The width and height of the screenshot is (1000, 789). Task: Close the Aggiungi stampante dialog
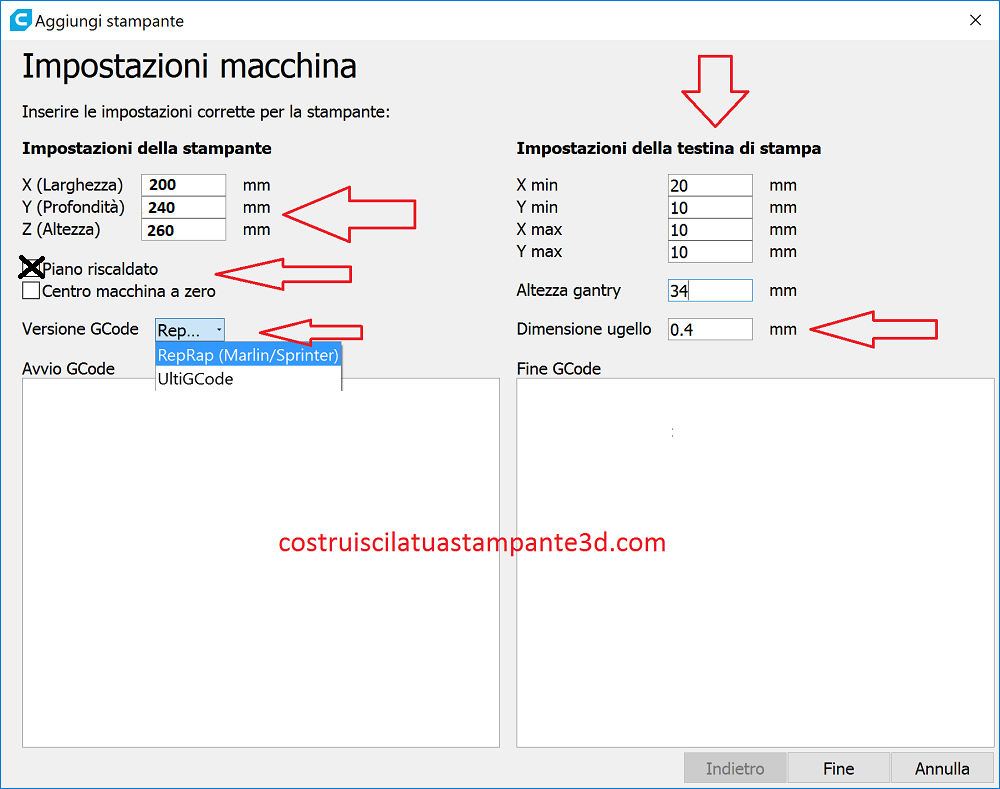(x=975, y=20)
